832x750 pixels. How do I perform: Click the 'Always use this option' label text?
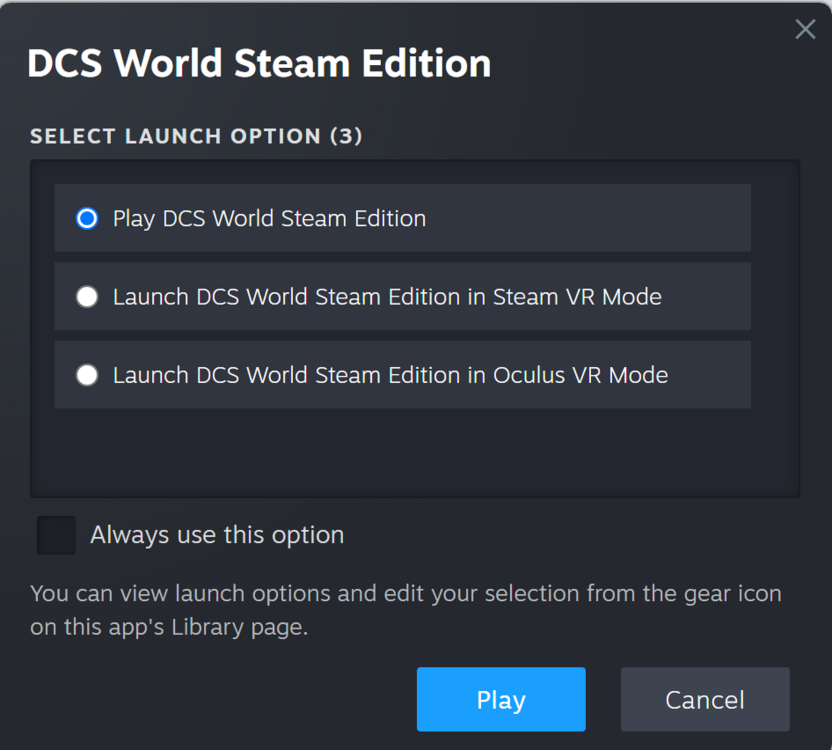pyautogui.click(x=217, y=535)
